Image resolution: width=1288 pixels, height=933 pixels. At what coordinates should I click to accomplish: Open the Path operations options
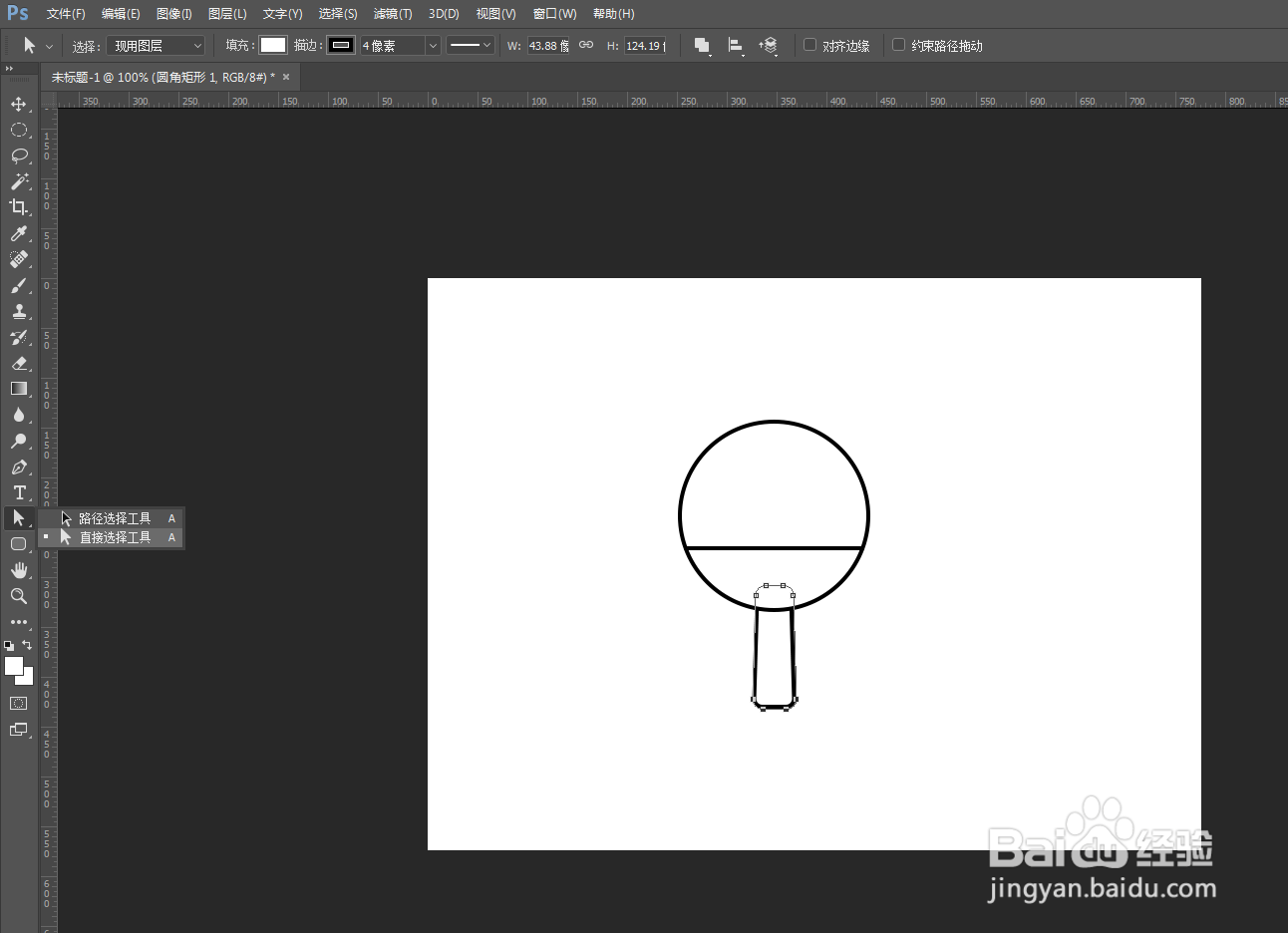click(x=703, y=46)
